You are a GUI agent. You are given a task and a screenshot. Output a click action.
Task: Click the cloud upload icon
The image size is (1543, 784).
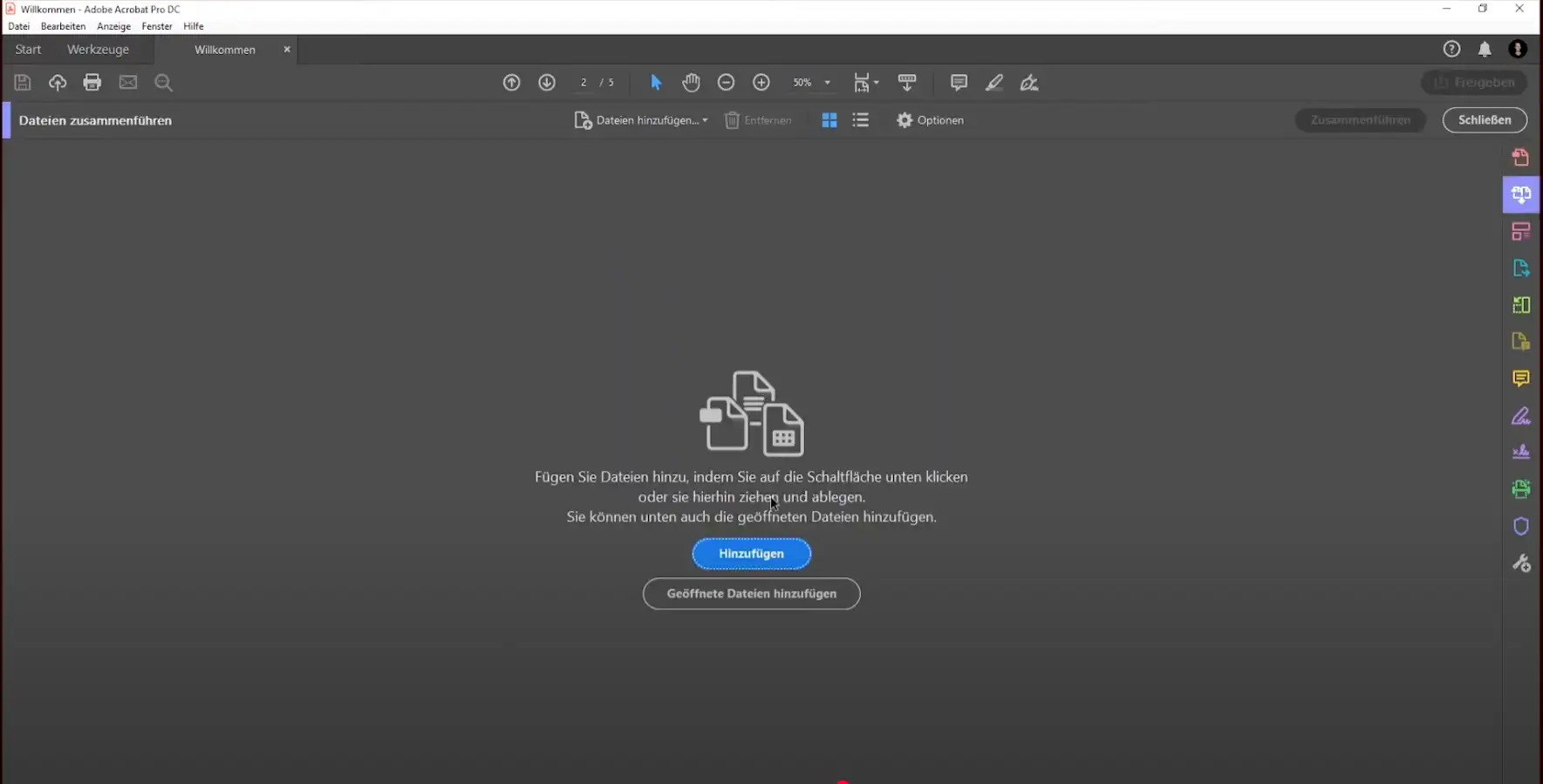pyautogui.click(x=58, y=83)
